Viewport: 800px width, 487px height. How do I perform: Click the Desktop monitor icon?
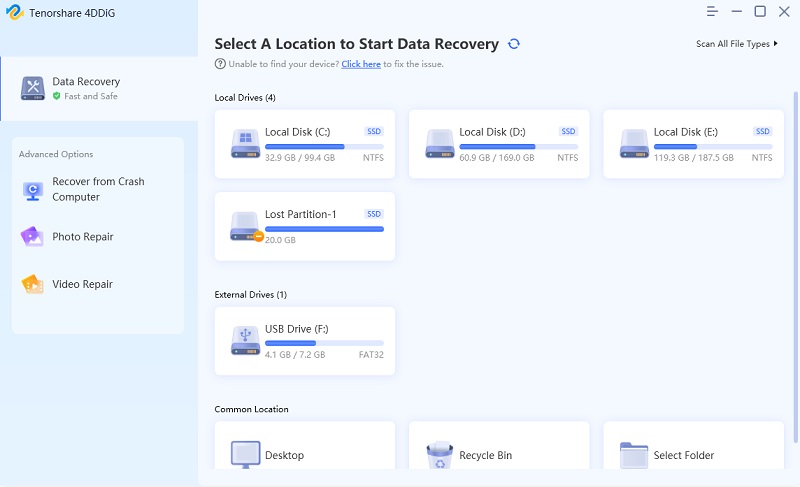click(x=245, y=455)
